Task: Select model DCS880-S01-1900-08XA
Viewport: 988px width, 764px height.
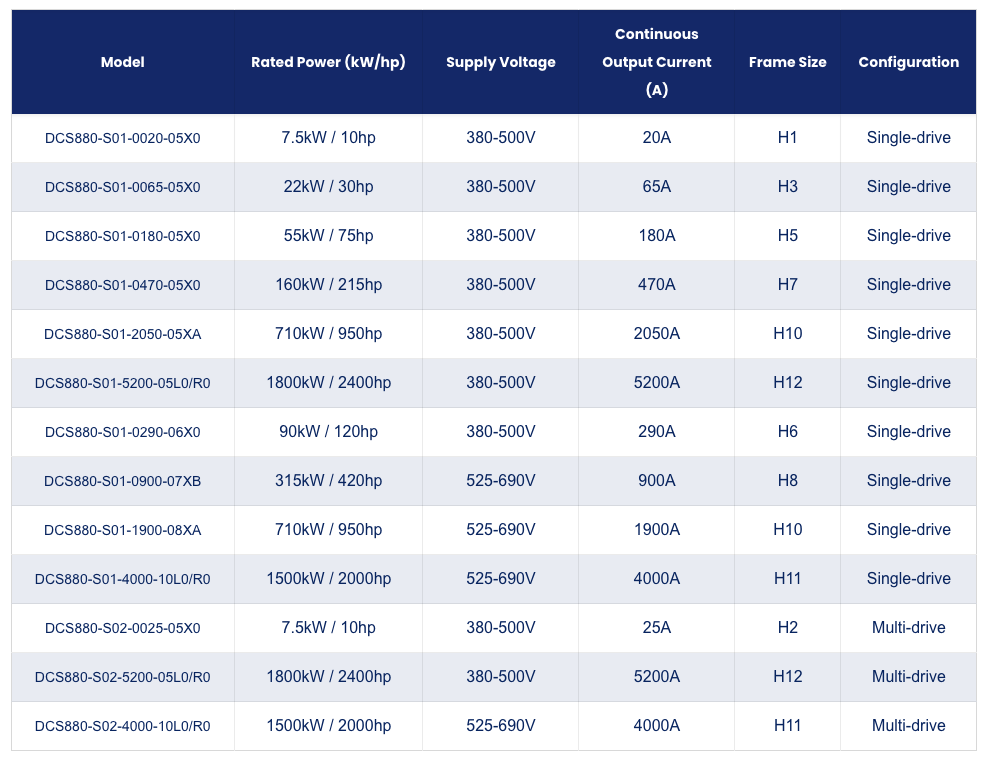Action: click(123, 530)
